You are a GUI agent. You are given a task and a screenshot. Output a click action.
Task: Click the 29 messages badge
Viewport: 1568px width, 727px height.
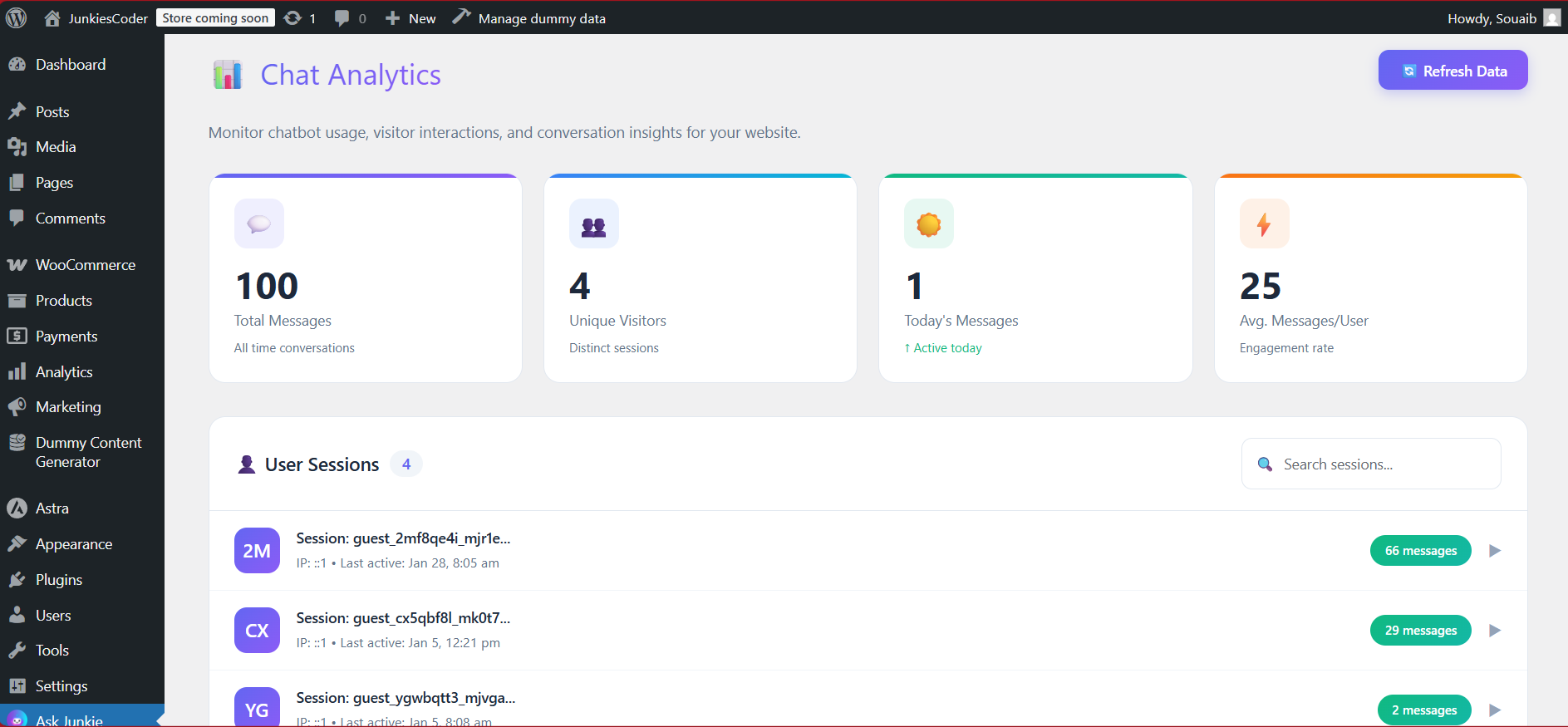1420,631
